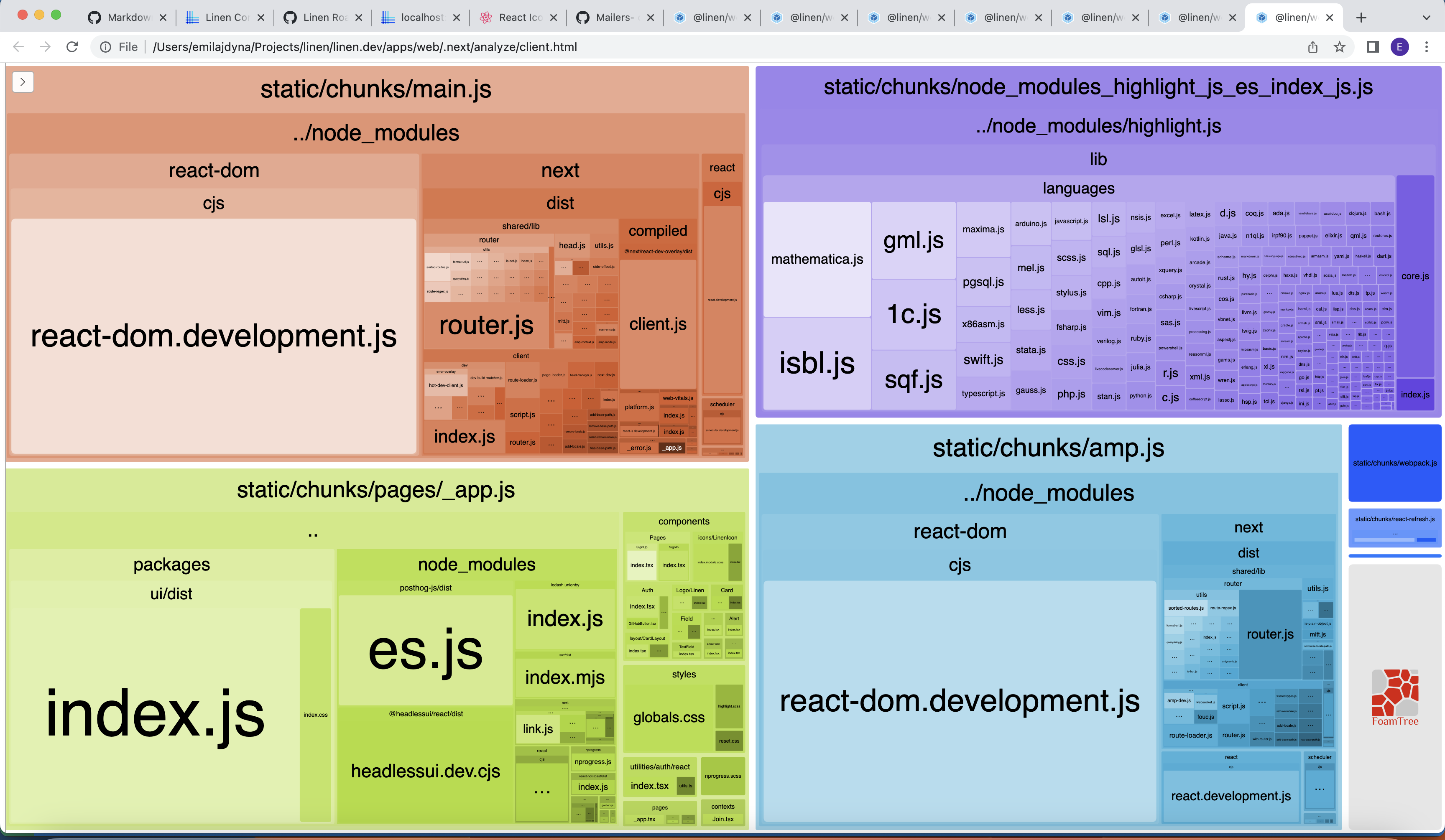
Task: Reload the page with the refresh icon
Action: tap(72, 47)
